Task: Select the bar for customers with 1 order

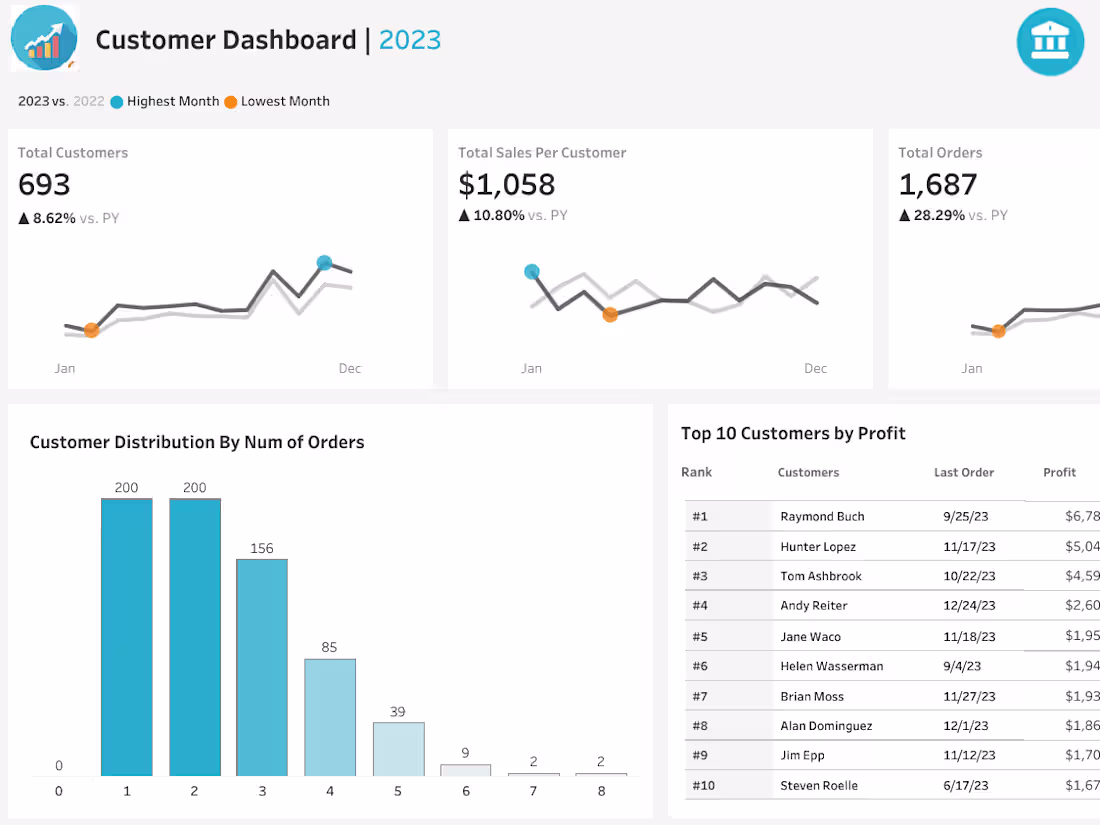Action: coord(126,635)
